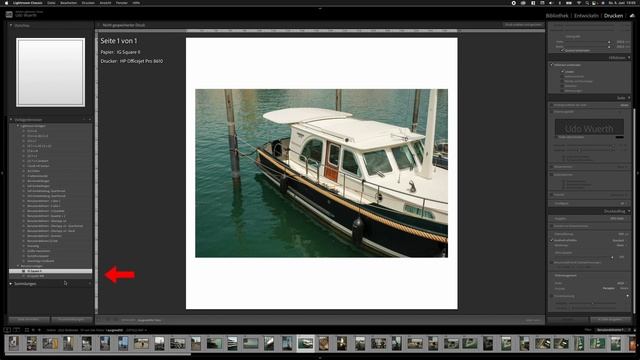Switch to grid view icon in filmstrip bar
Screen dimensions: 640x360
pyautogui.click(x=27, y=330)
